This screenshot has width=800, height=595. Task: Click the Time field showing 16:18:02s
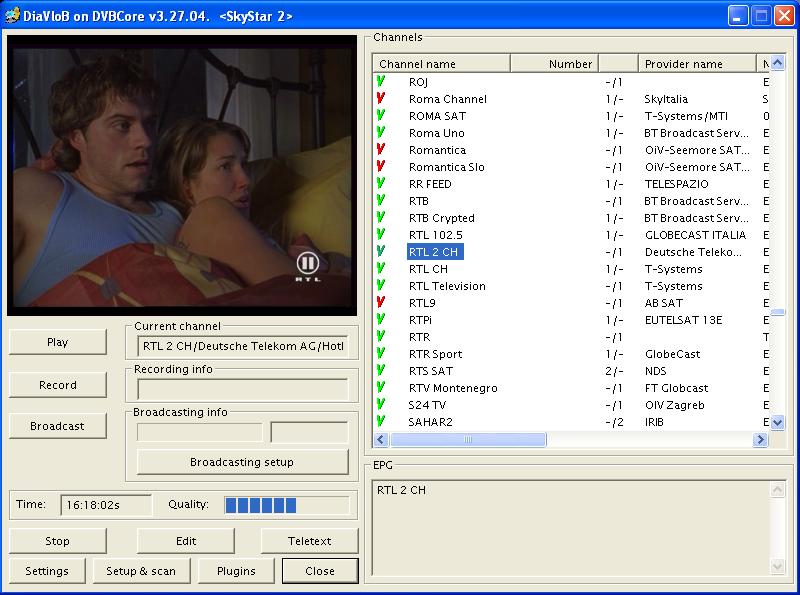pyautogui.click(x=106, y=505)
